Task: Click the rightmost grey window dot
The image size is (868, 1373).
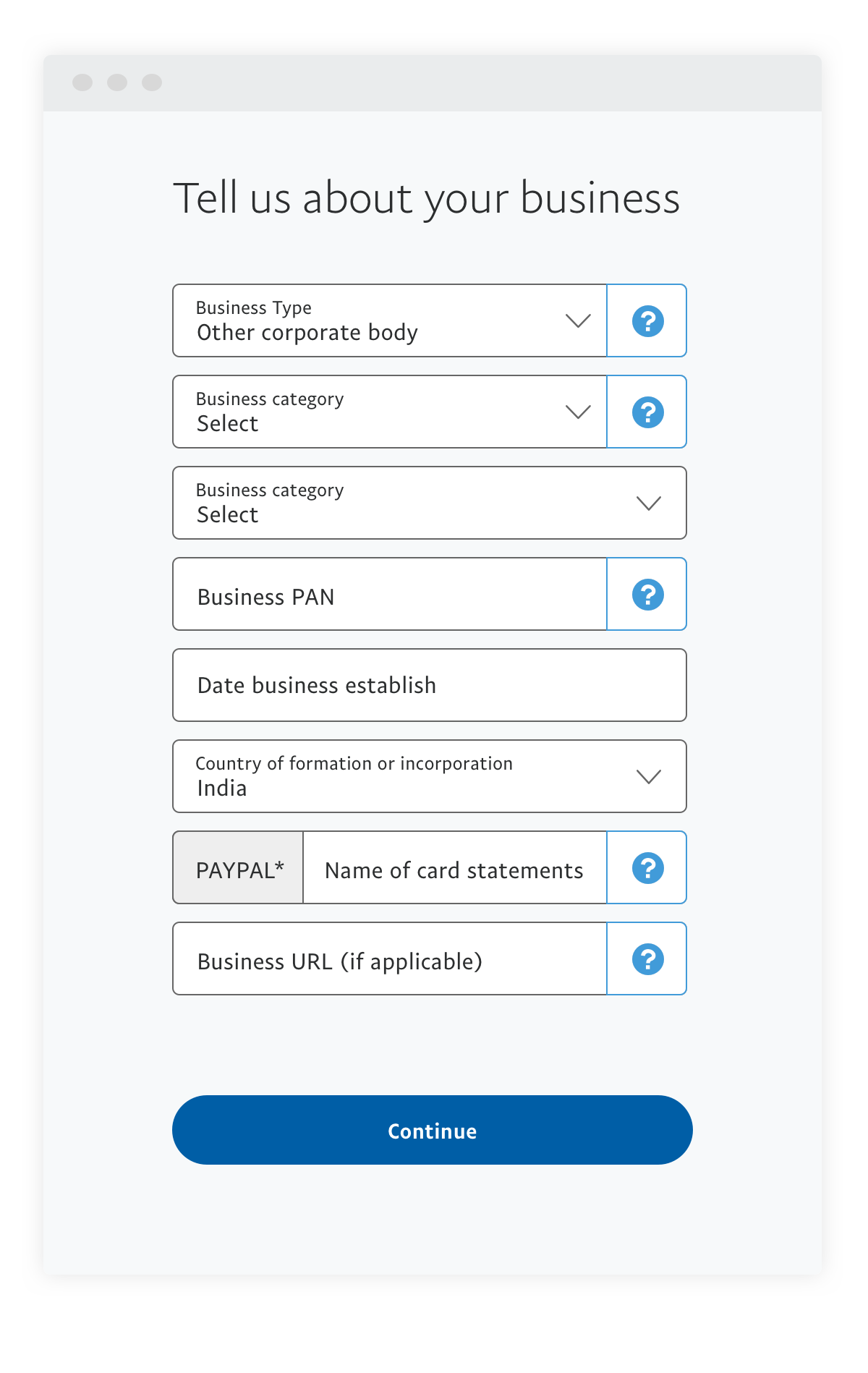Action: pos(152,82)
